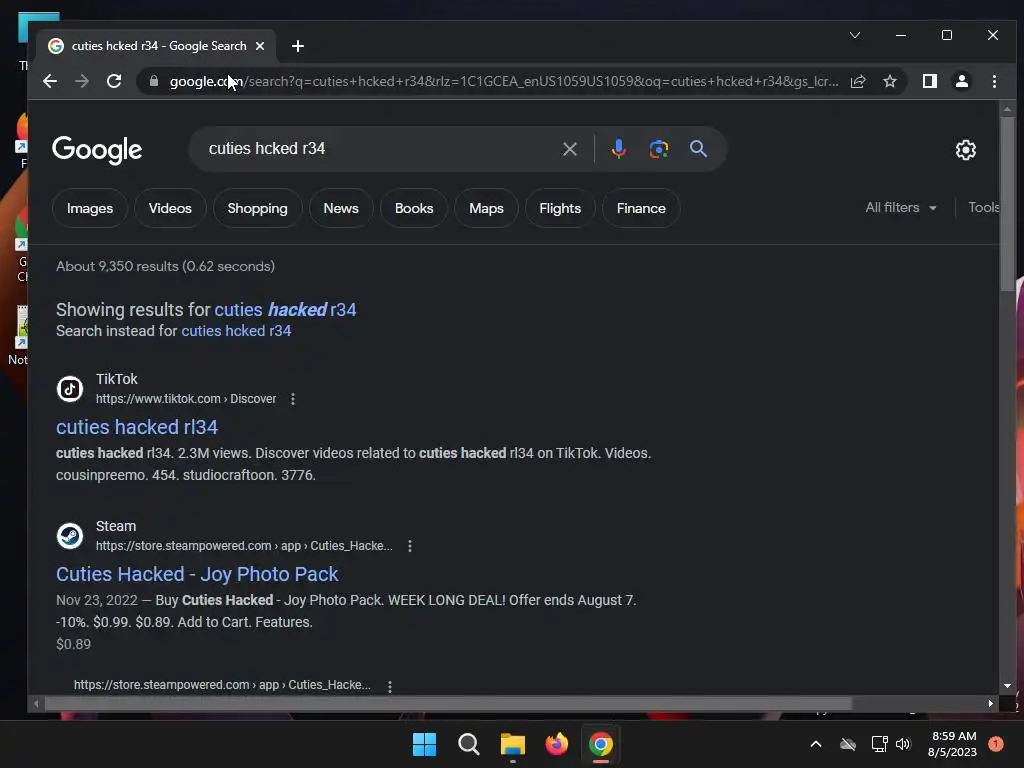1024x768 pixels.
Task: Clear the search box text
Action: coord(569,149)
